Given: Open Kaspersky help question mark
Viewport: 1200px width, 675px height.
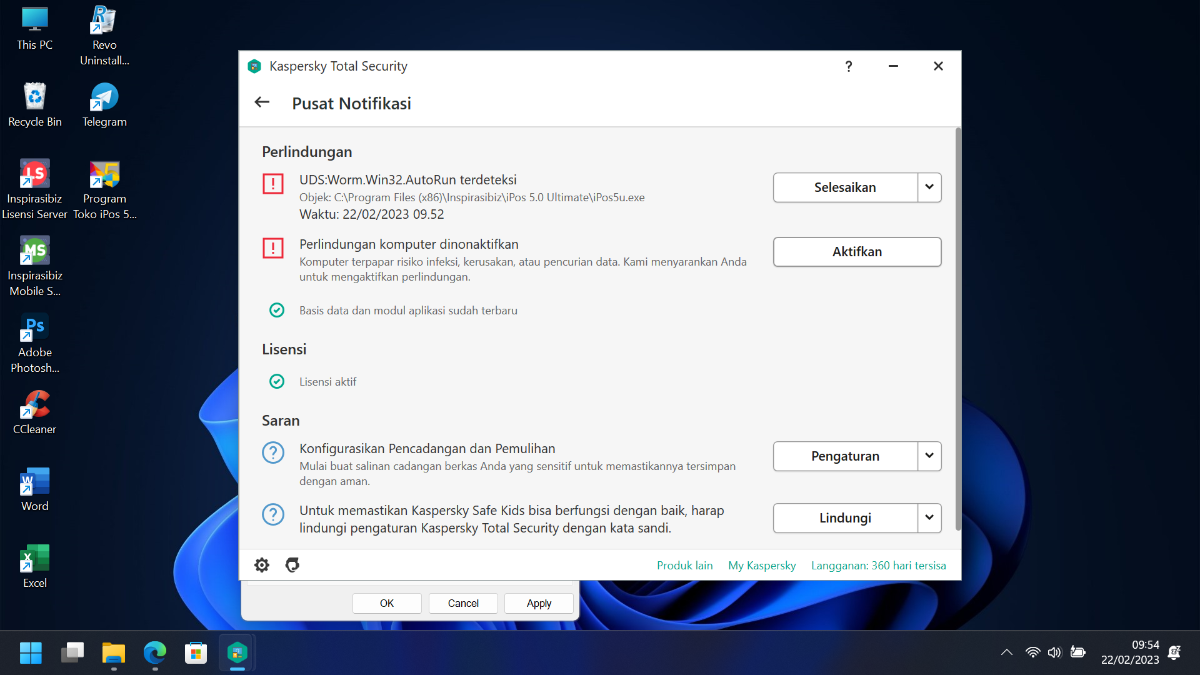Looking at the screenshot, I should pos(849,66).
